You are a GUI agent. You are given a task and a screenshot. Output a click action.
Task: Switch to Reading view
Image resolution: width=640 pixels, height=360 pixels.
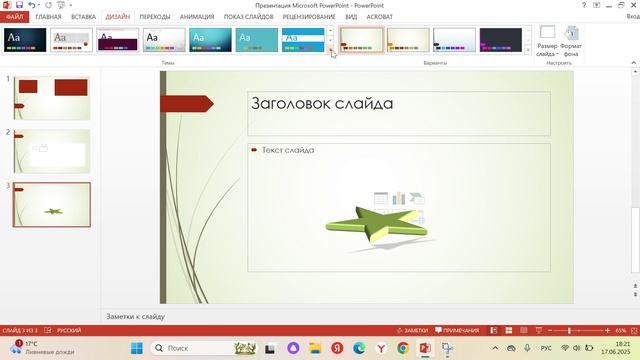(x=524, y=330)
